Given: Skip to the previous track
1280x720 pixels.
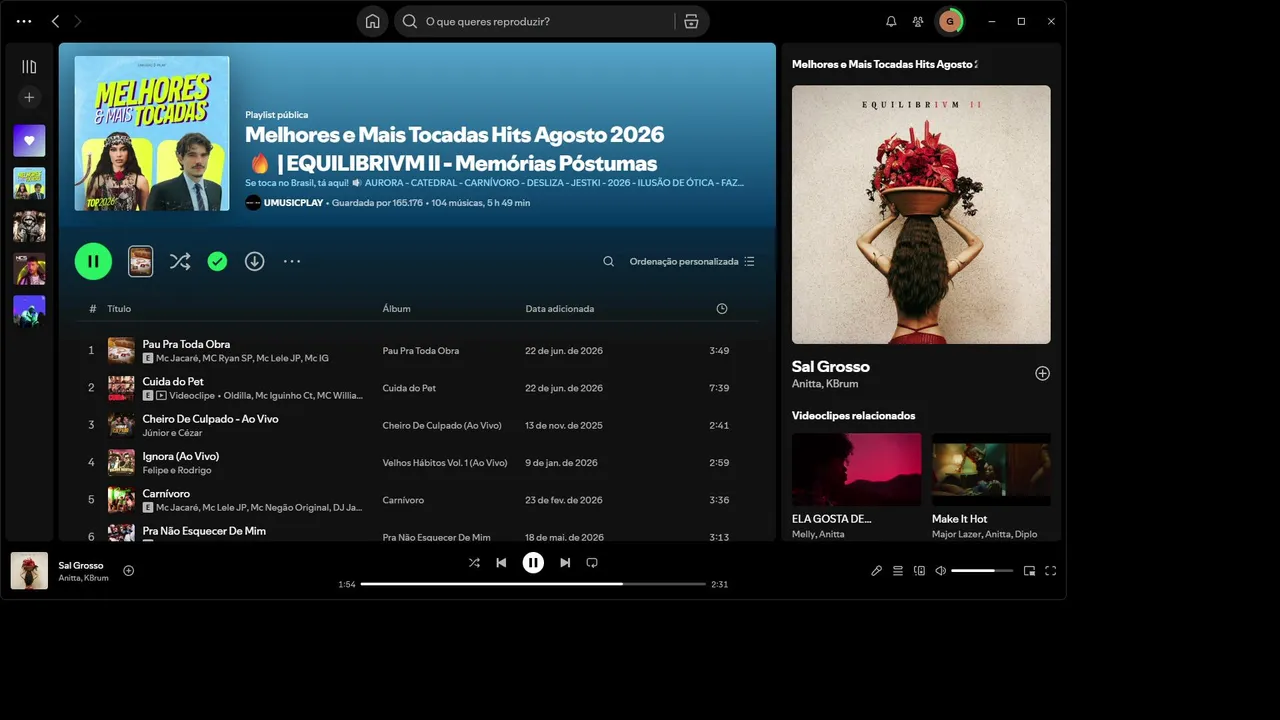Looking at the screenshot, I should 501,563.
